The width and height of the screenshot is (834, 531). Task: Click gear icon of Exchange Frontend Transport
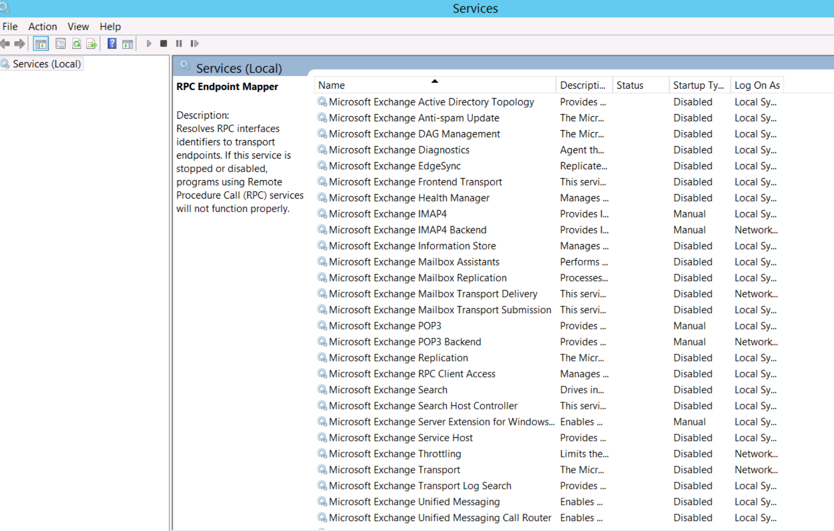[322, 181]
